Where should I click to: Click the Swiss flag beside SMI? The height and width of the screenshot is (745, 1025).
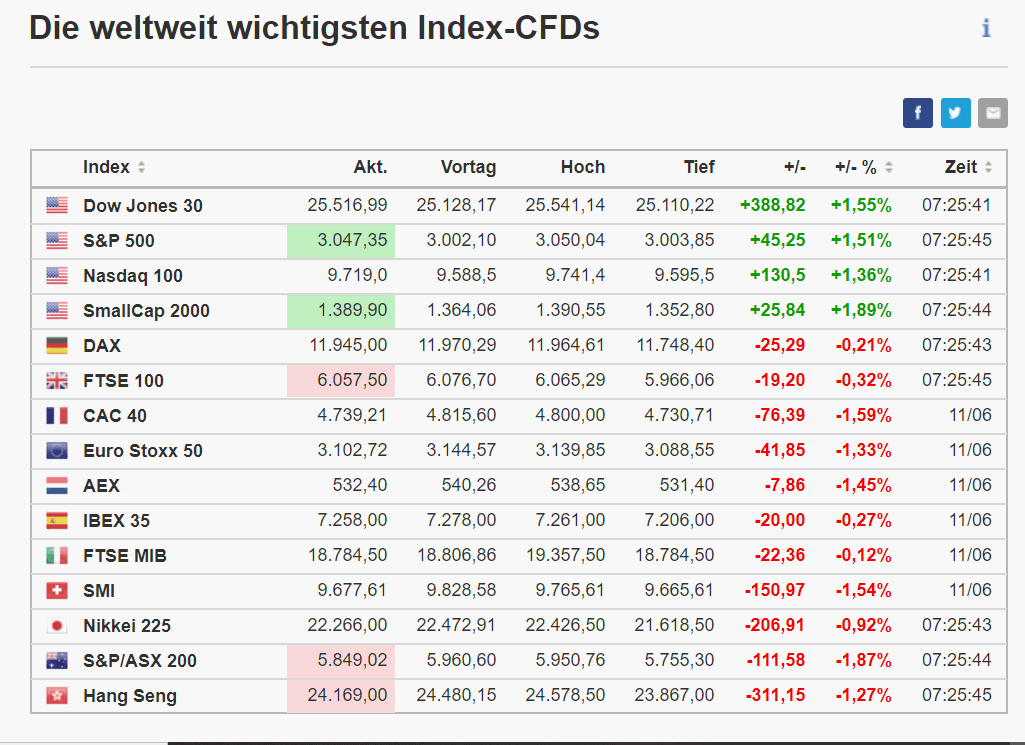pyautogui.click(x=57, y=591)
